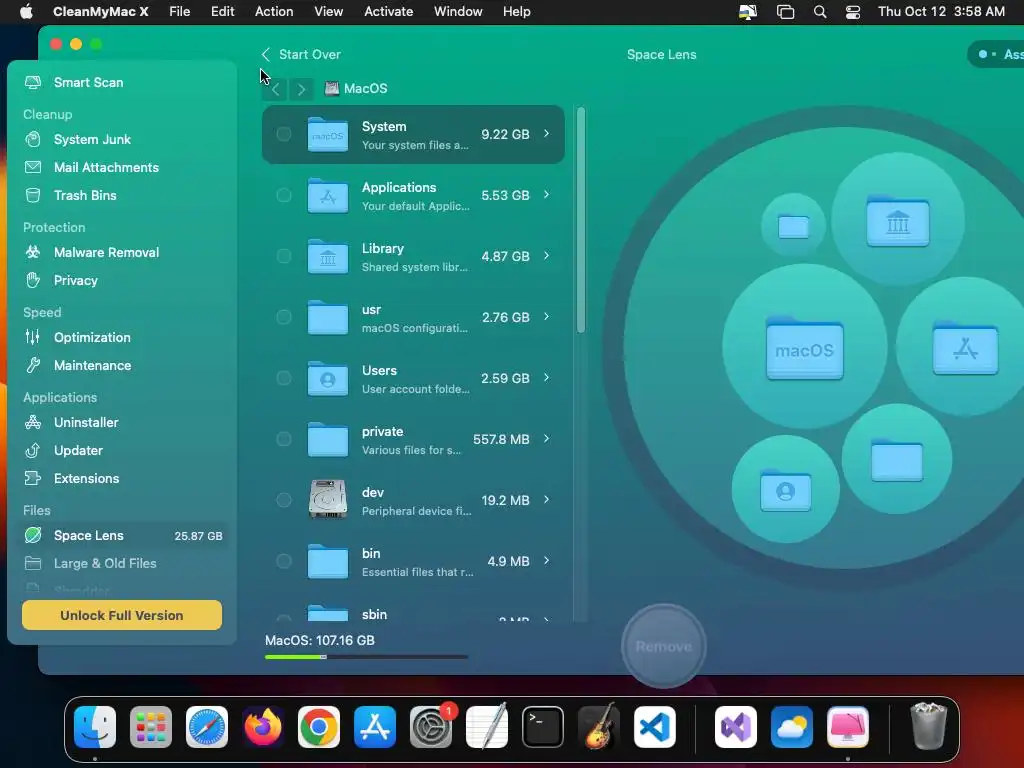Open the Apple menu

[25, 12]
